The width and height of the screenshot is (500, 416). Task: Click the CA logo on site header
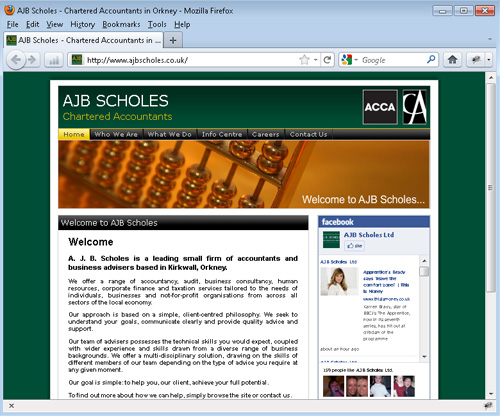click(x=414, y=107)
